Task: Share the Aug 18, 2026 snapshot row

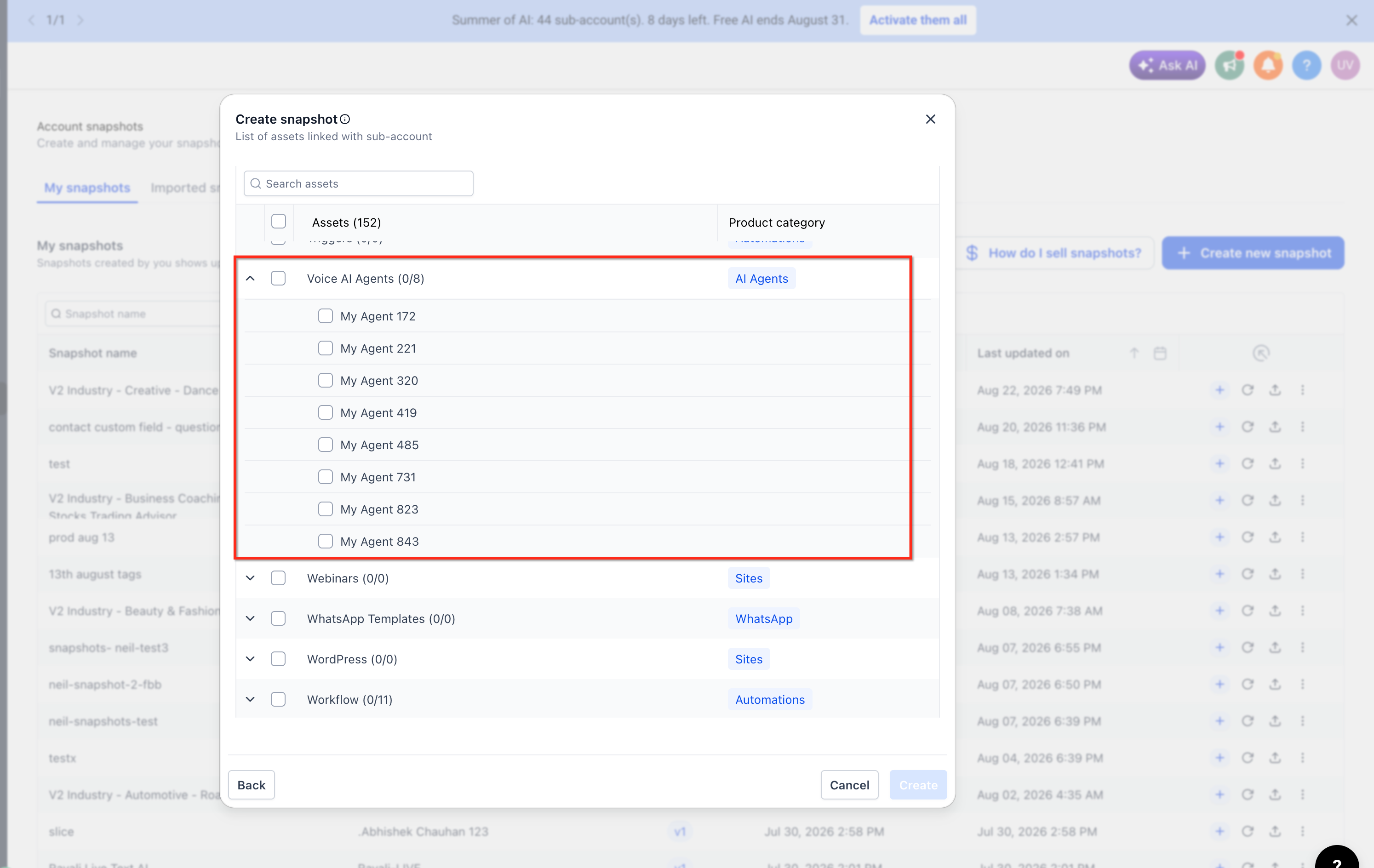Action: coord(1275,464)
